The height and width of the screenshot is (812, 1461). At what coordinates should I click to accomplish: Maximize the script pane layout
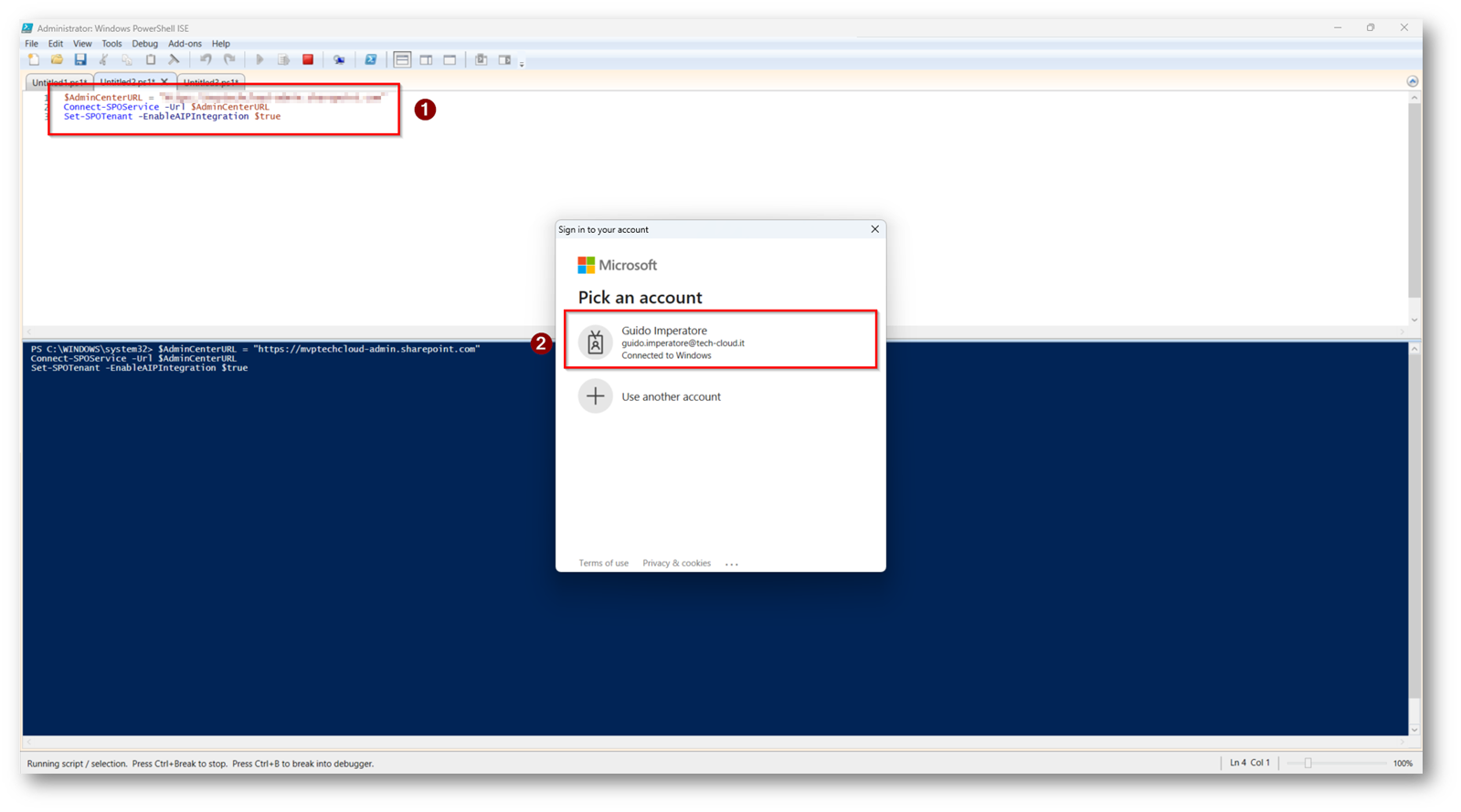click(450, 60)
